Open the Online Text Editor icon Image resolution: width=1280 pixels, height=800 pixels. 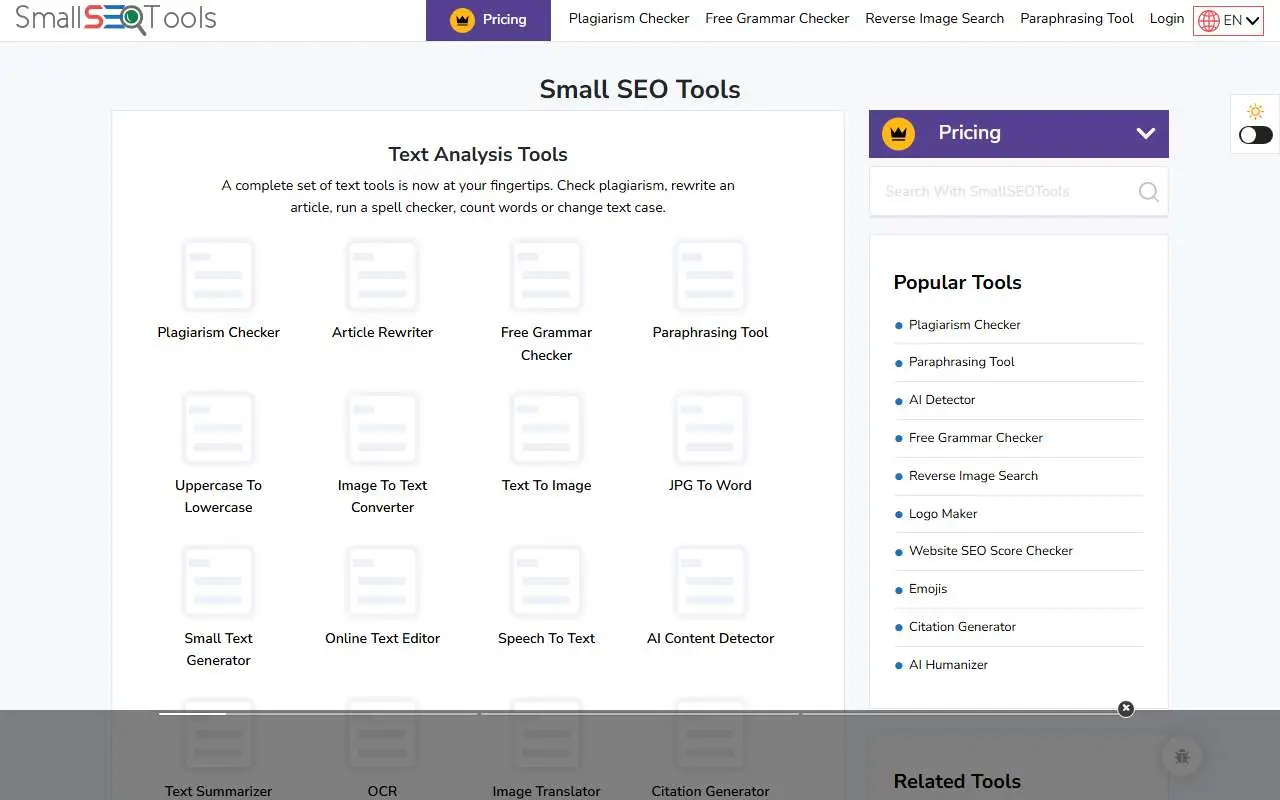[382, 581]
